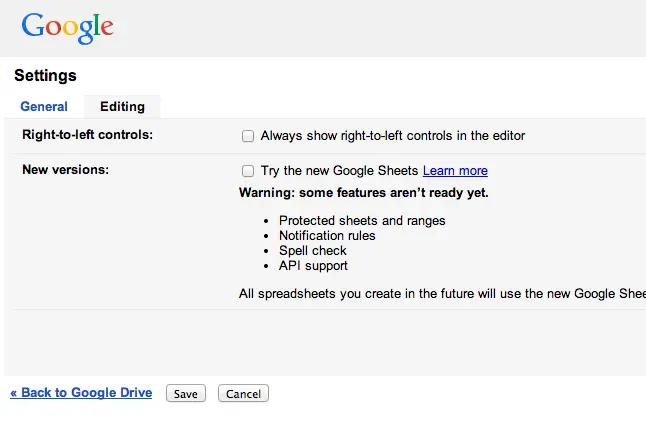Viewport: 646px width, 422px height.
Task: Click the Google logo
Action: click(68, 27)
